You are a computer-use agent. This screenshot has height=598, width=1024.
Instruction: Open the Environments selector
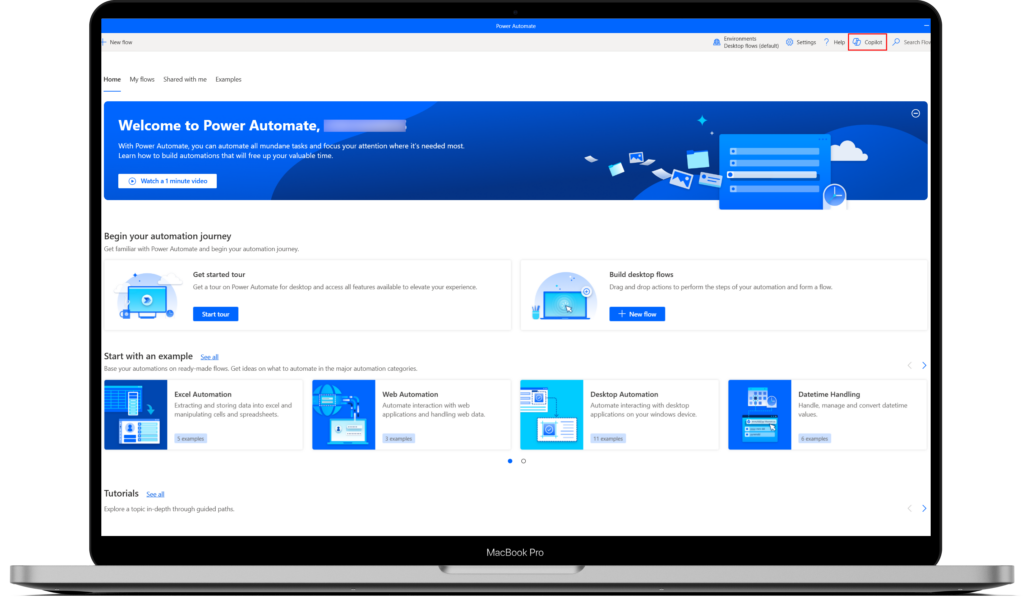click(746, 42)
